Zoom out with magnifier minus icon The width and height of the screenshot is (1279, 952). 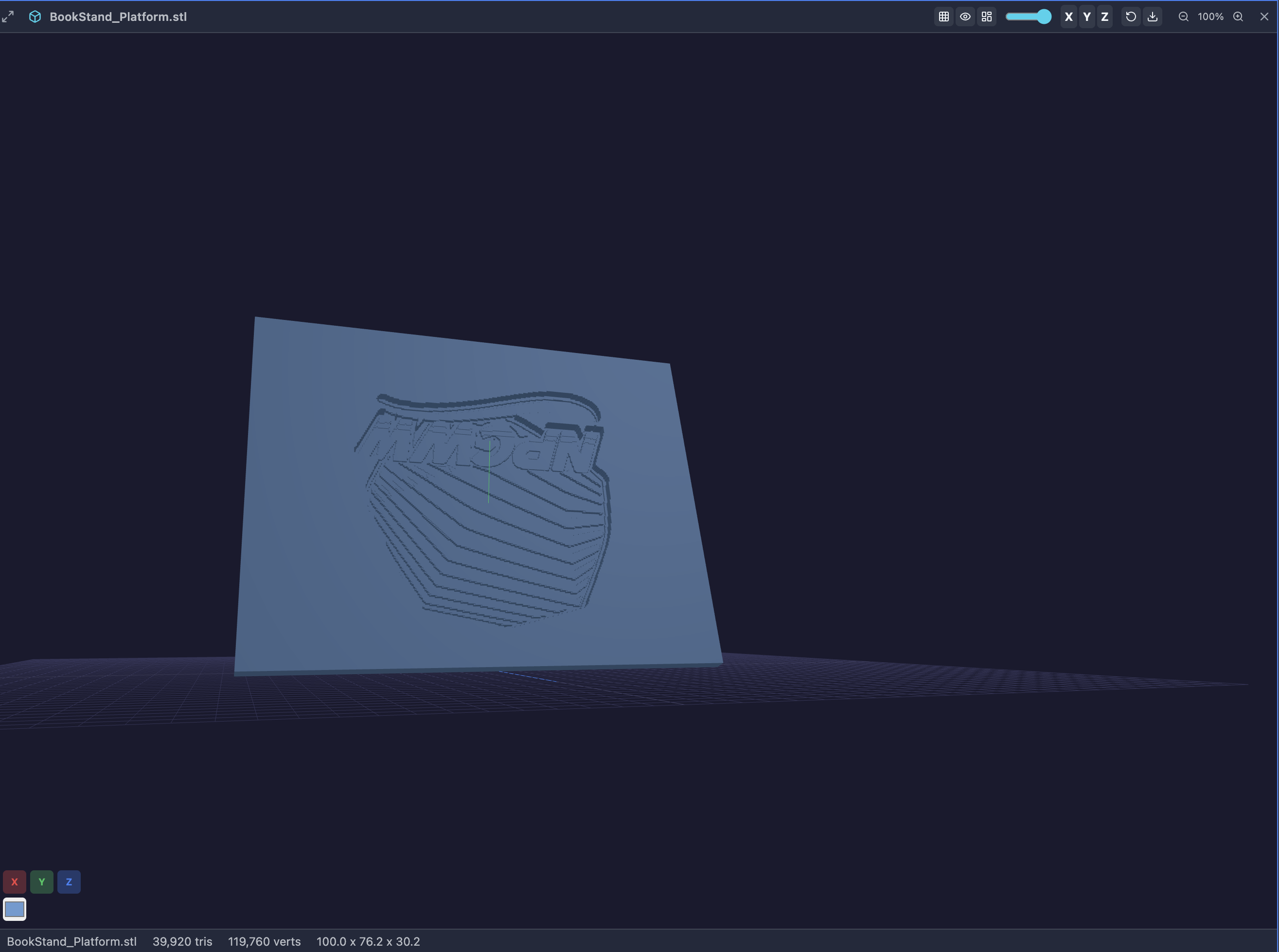click(x=1183, y=17)
